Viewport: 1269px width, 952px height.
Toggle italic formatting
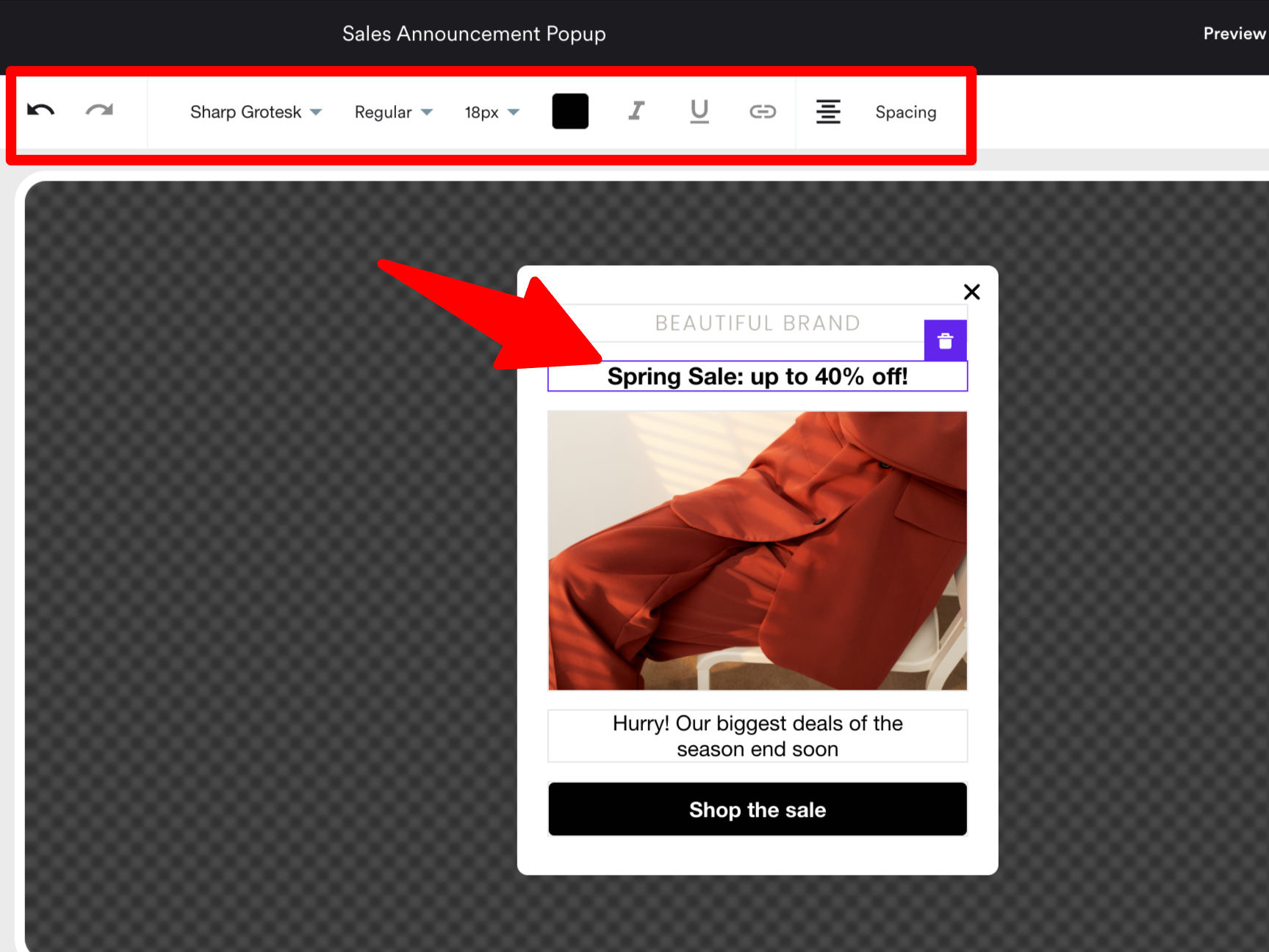(x=636, y=112)
